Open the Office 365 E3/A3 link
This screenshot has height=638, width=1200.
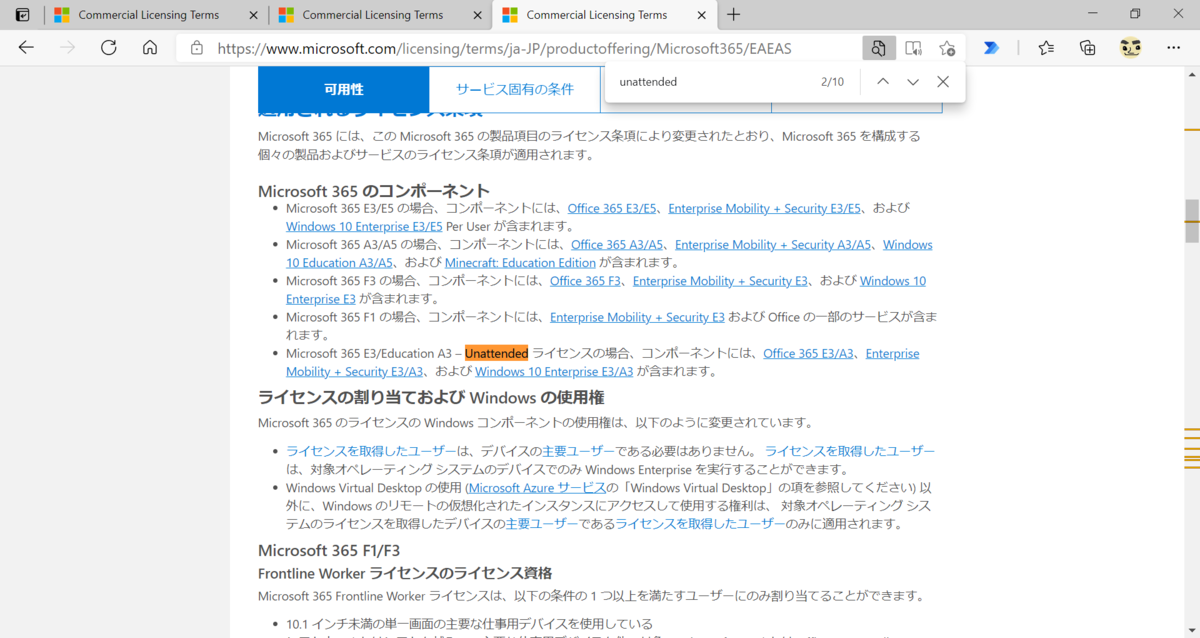(809, 353)
